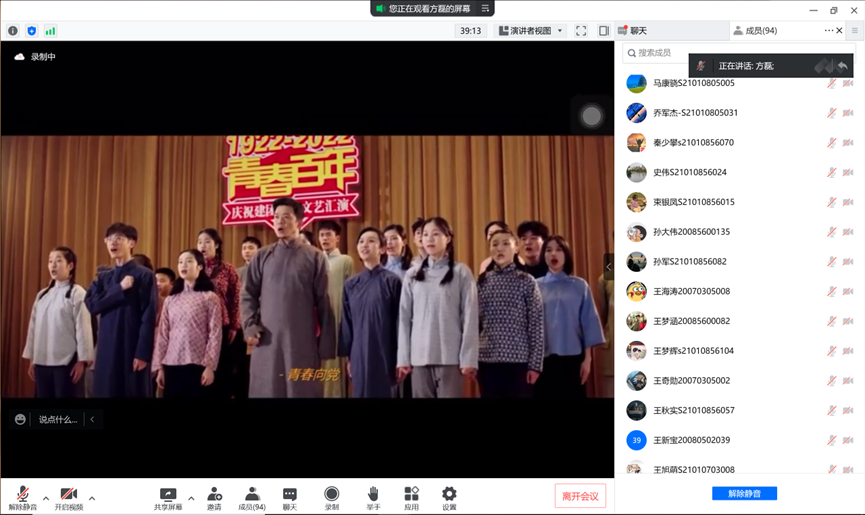Toggle mic icon for 孙军S21010856082

[831, 262]
